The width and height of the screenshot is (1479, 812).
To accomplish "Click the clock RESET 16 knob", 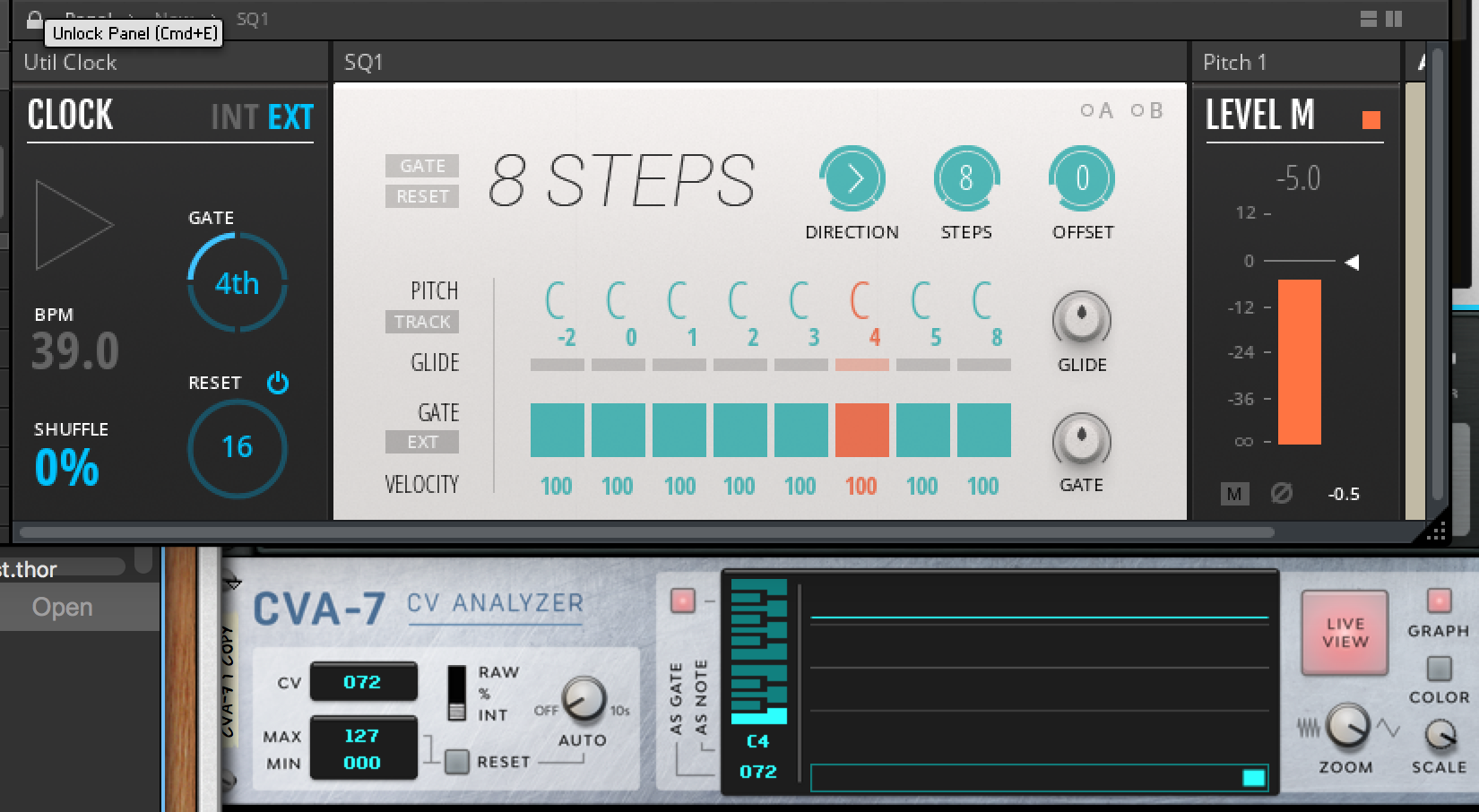I will 238,448.
